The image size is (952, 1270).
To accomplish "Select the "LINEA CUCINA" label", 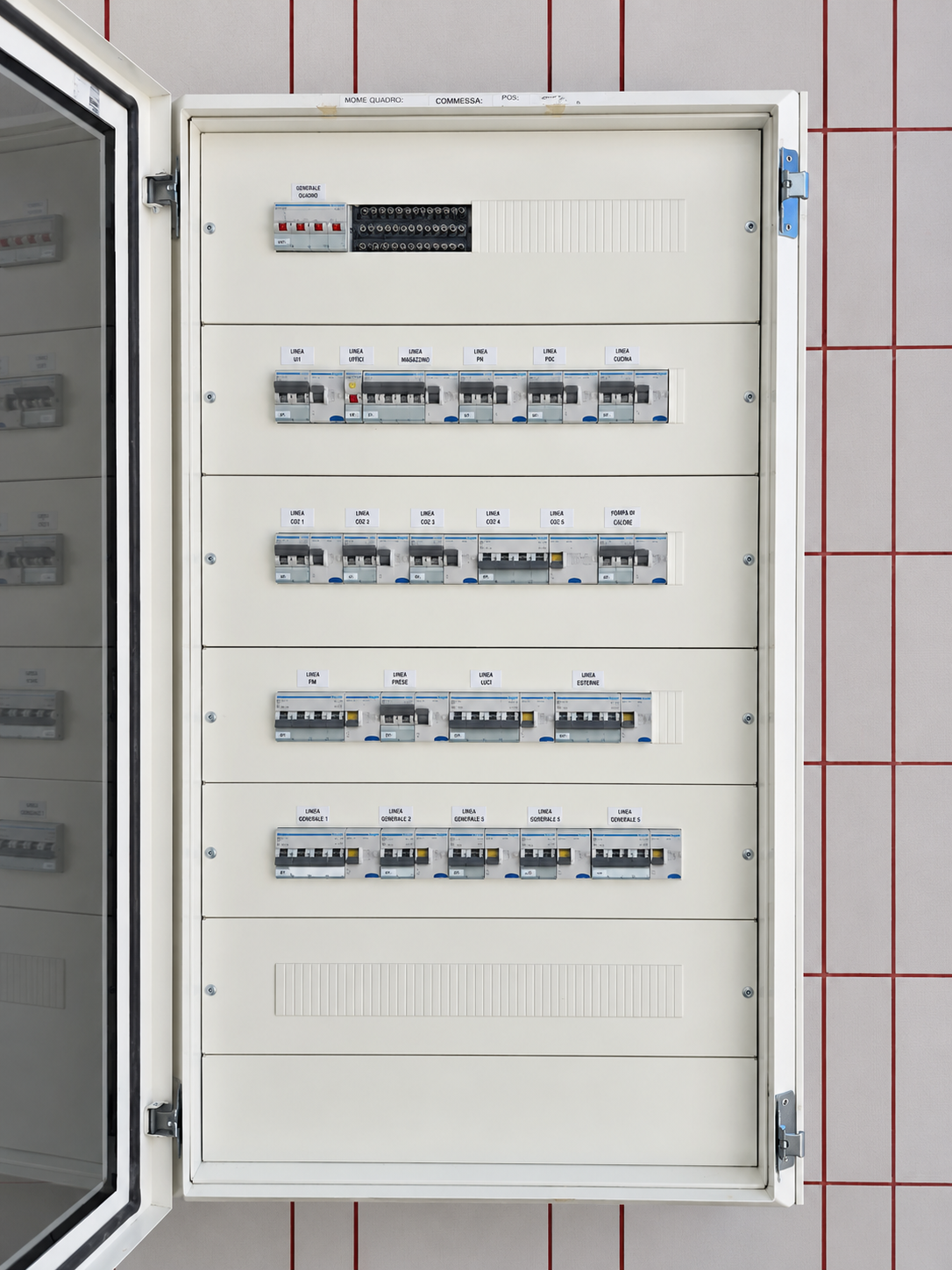I will coord(622,355).
